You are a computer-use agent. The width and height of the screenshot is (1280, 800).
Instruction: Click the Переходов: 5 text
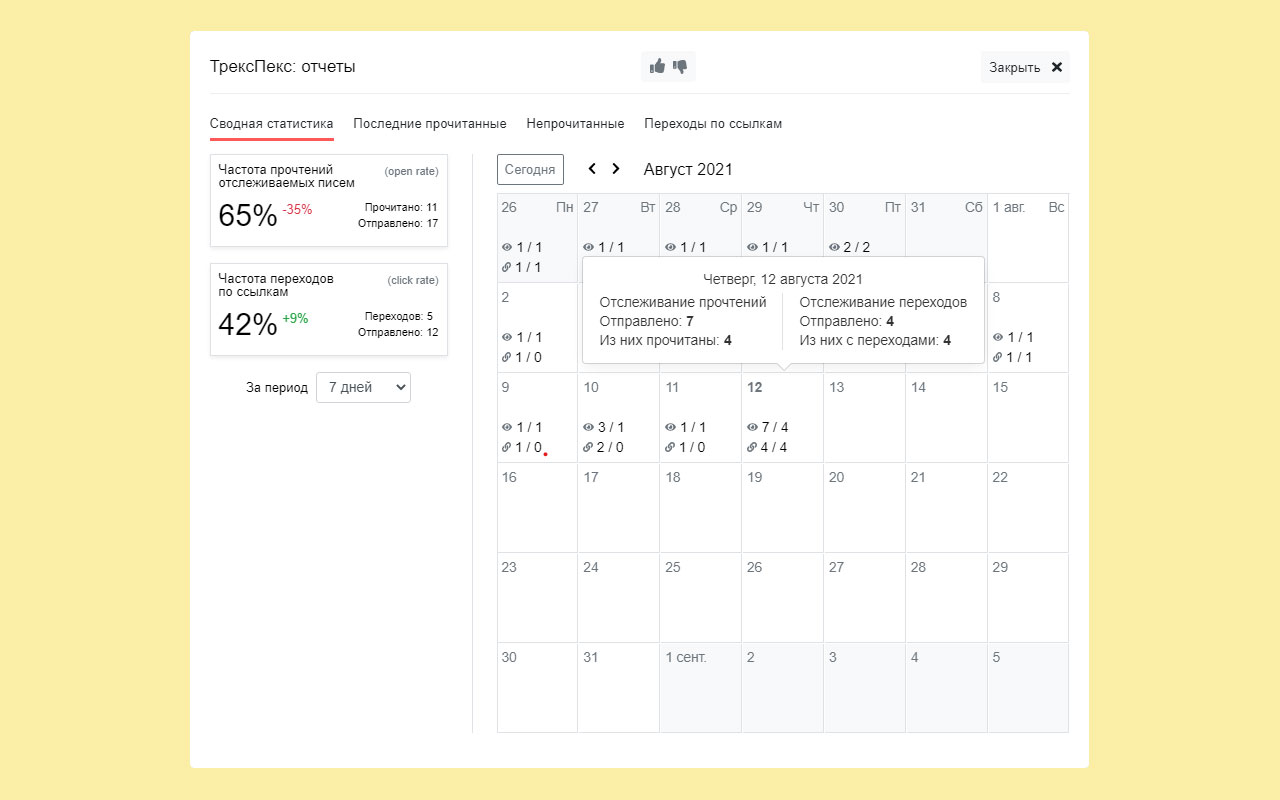click(x=399, y=316)
